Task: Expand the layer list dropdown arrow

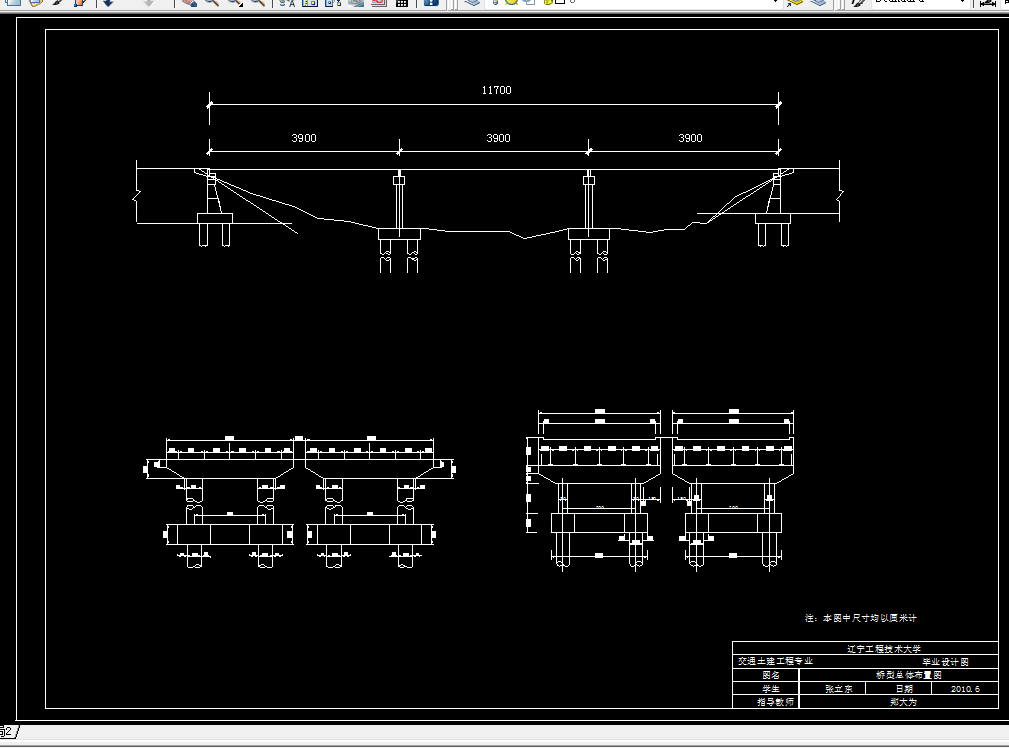Action: point(774,2)
